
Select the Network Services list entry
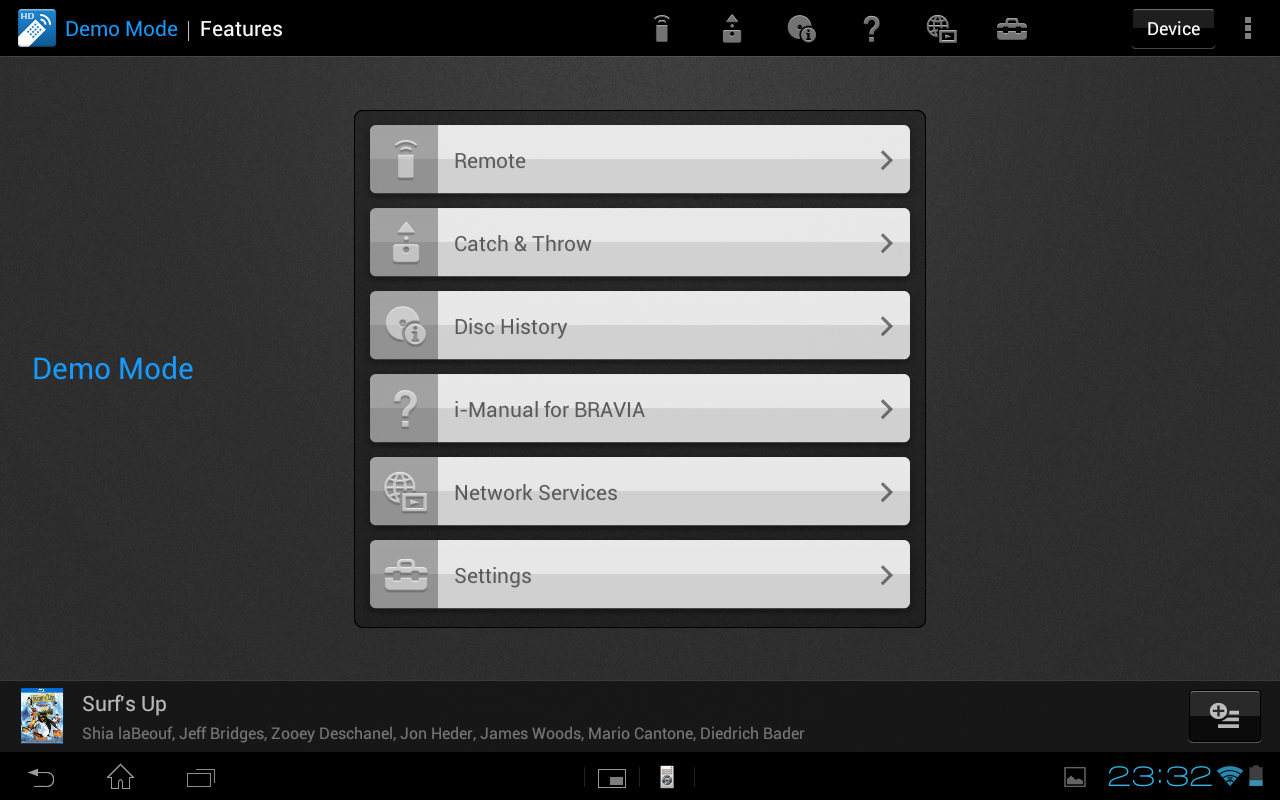640,492
